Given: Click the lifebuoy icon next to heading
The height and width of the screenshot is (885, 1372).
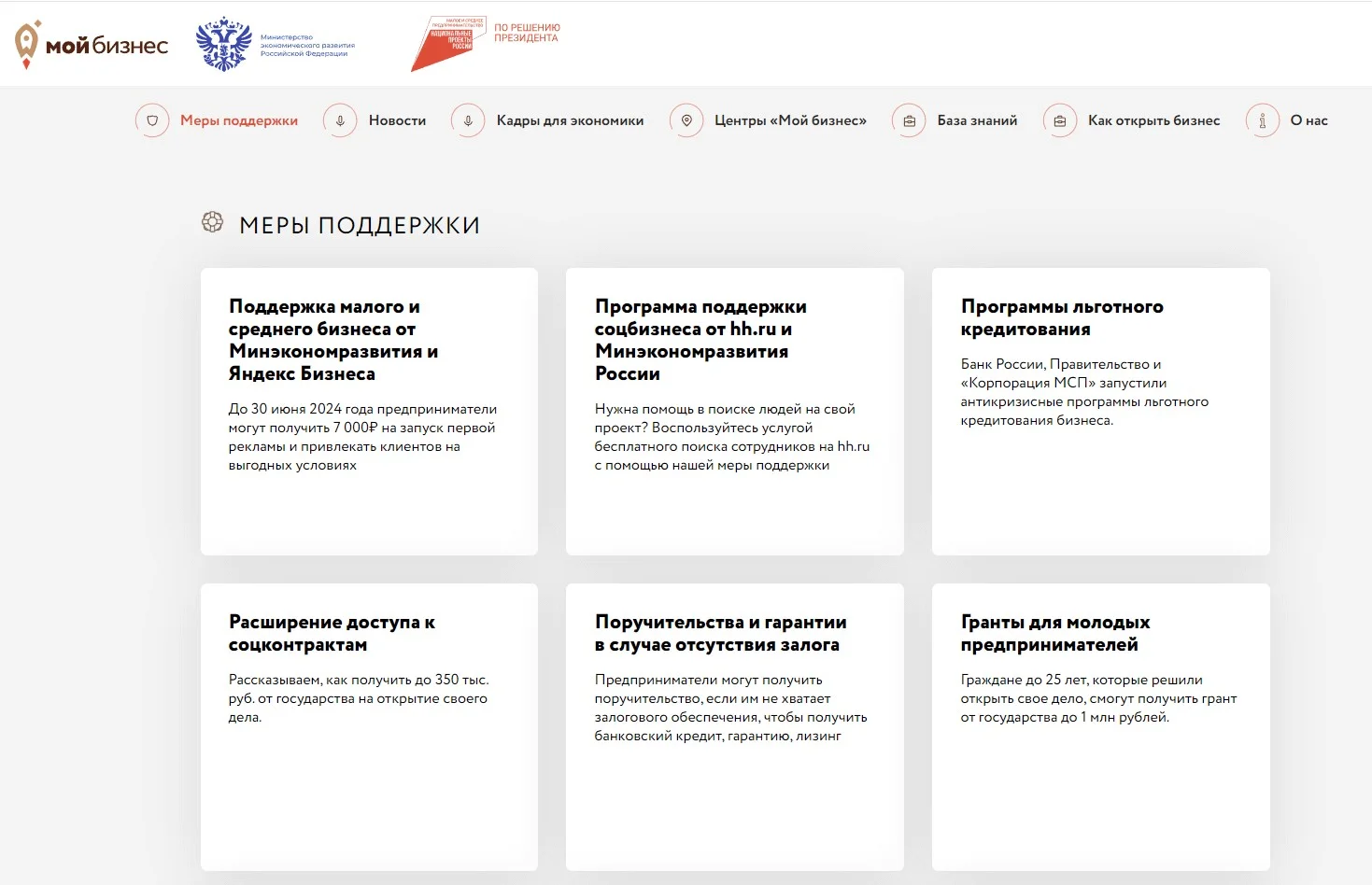Looking at the screenshot, I should coord(213,222).
